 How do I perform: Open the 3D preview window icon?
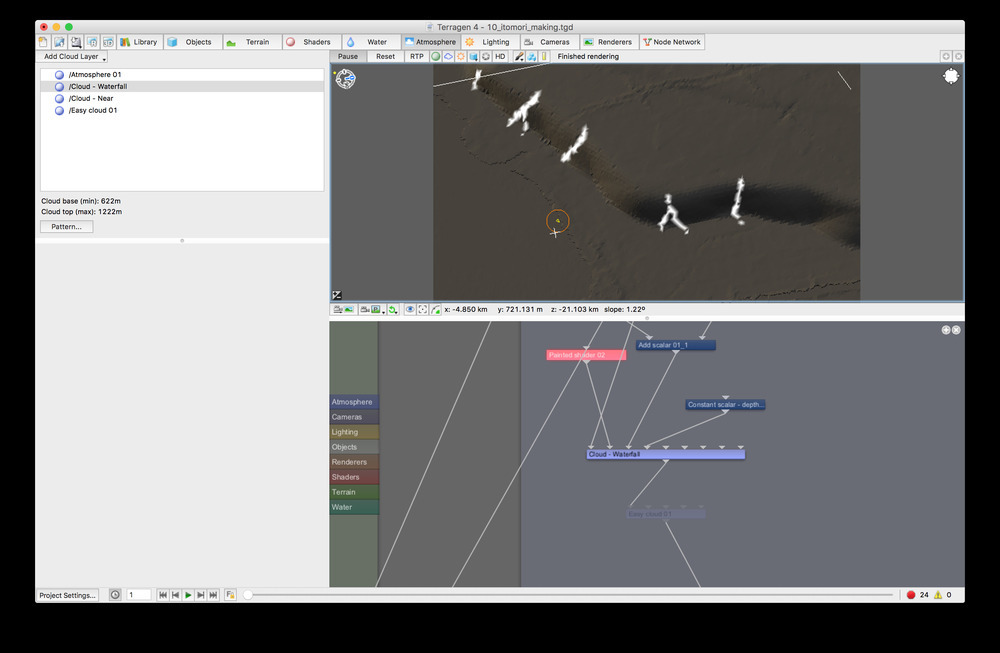[108, 42]
